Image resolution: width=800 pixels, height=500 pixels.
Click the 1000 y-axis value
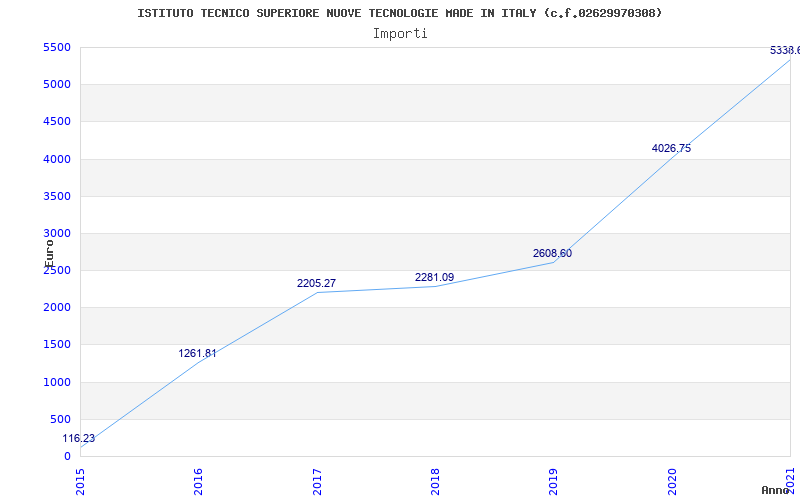point(57,382)
